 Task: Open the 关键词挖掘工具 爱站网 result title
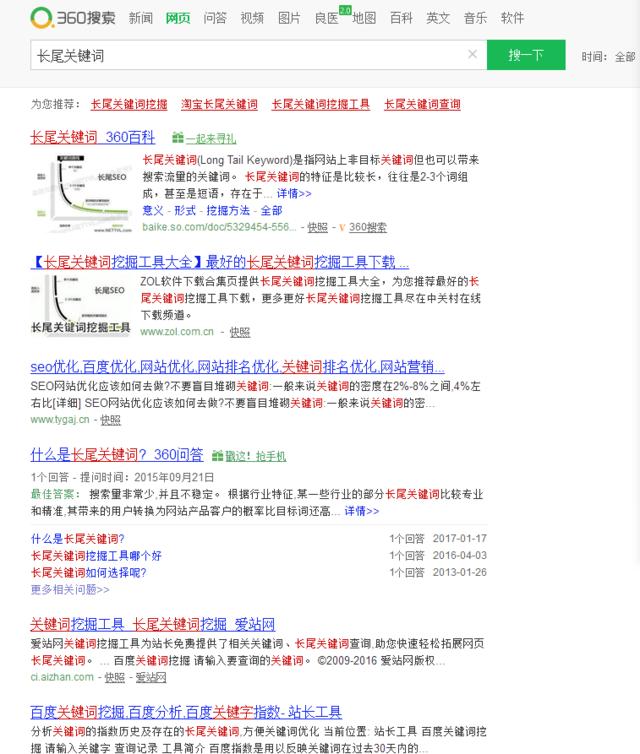tap(153, 624)
